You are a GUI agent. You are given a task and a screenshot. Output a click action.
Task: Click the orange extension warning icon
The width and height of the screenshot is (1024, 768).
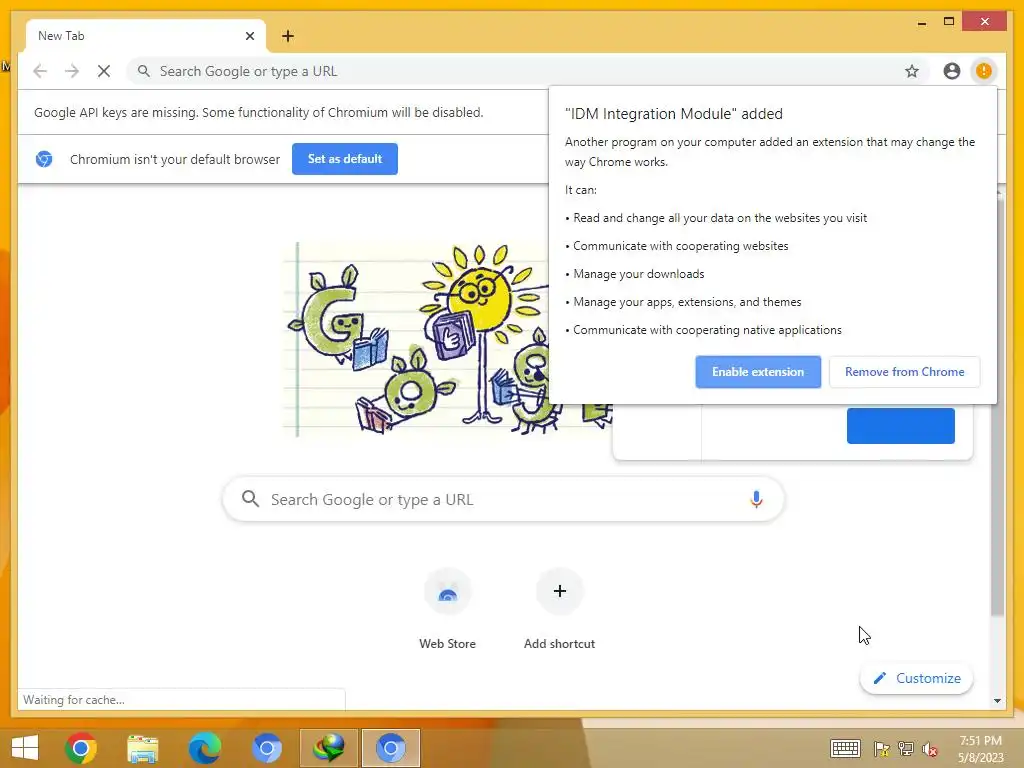984,71
